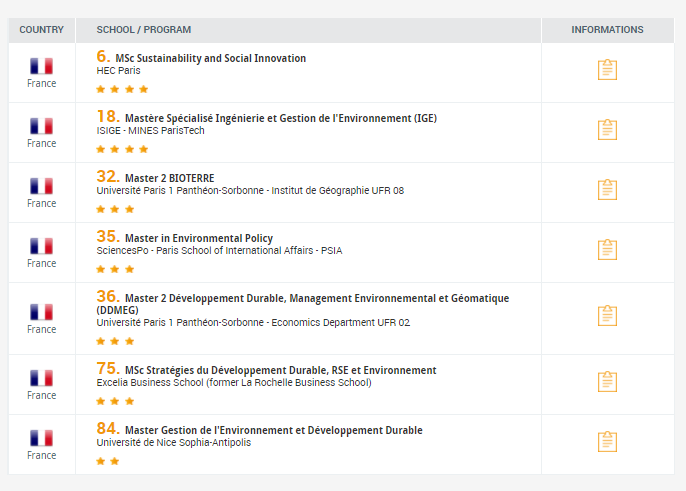
Task: Select SciencesPo Paris School of International Affairs text
Action: (219, 250)
